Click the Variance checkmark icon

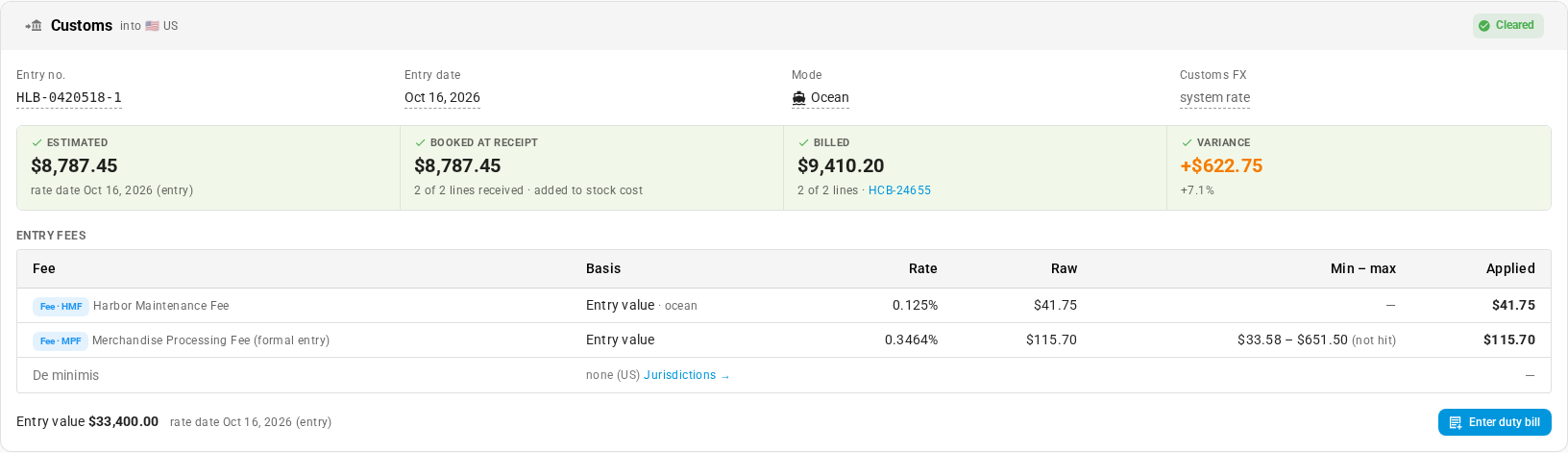[1187, 142]
